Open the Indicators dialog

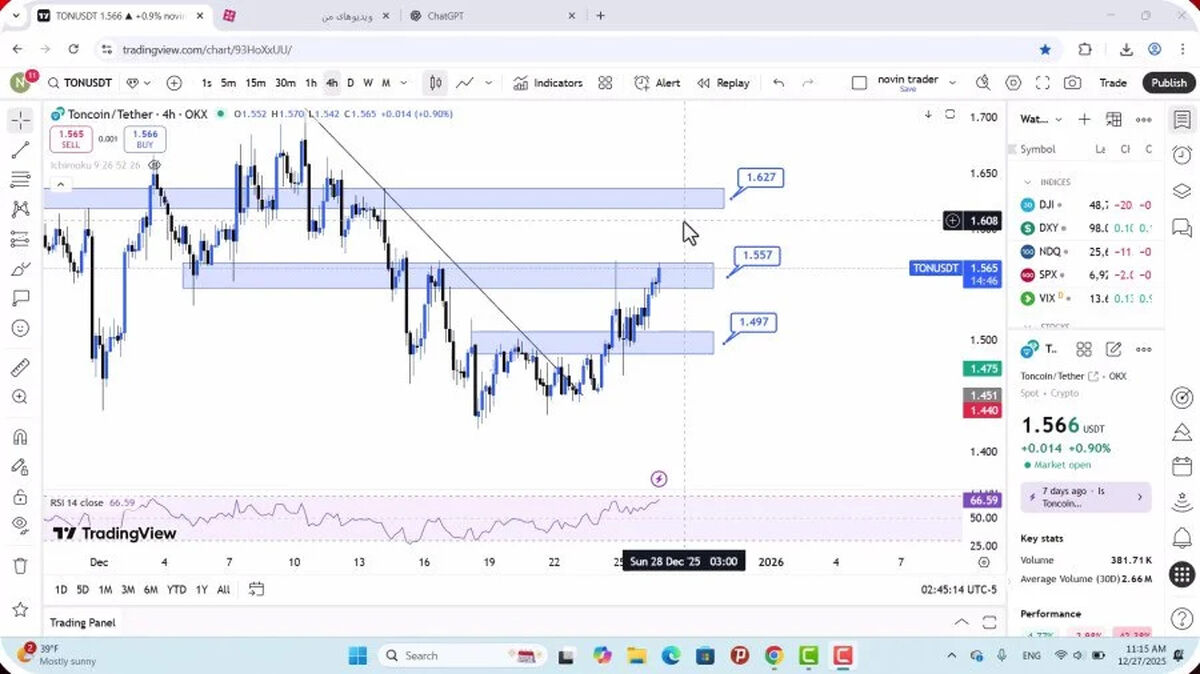[x=548, y=83]
